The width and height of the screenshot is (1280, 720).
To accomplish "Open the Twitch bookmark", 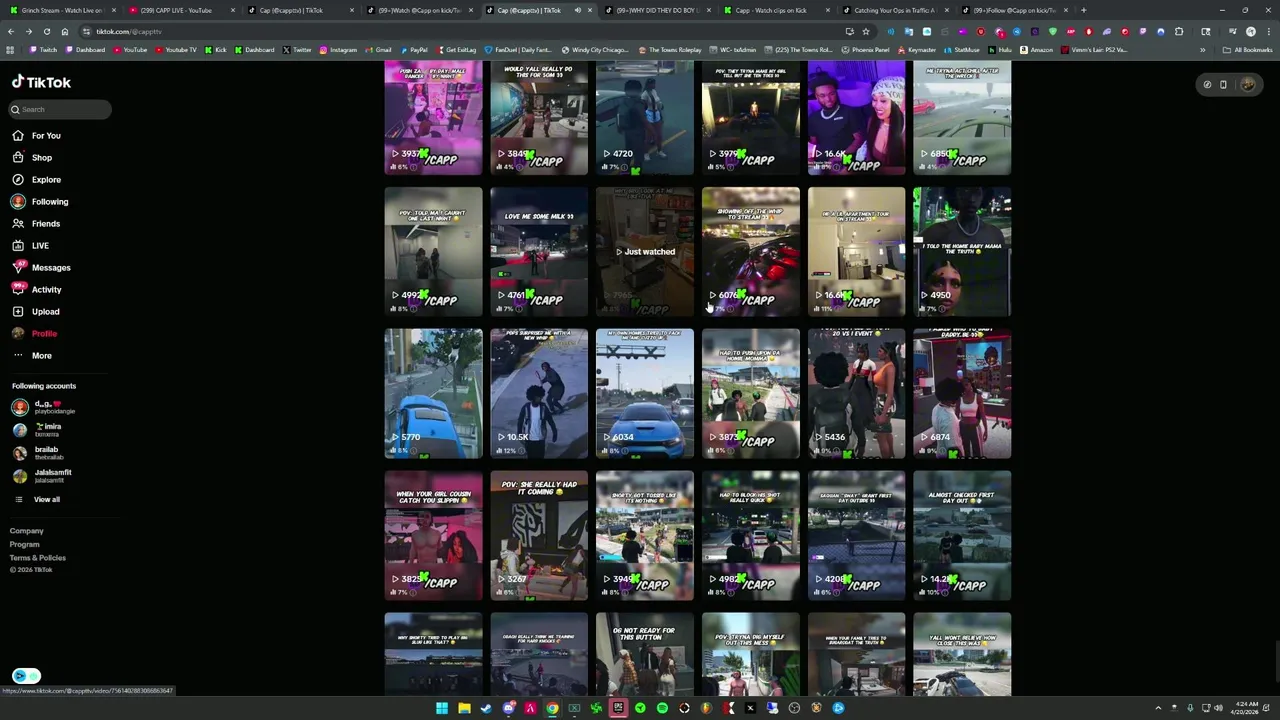I will tap(44, 49).
